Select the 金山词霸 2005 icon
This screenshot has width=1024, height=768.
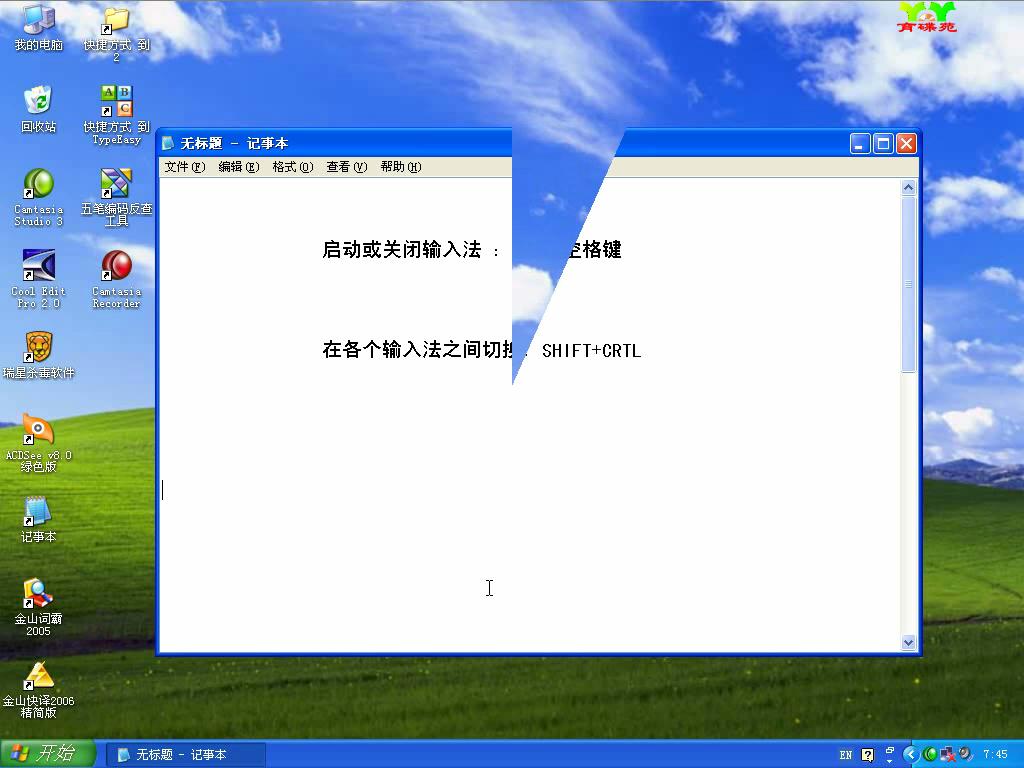tap(39, 607)
